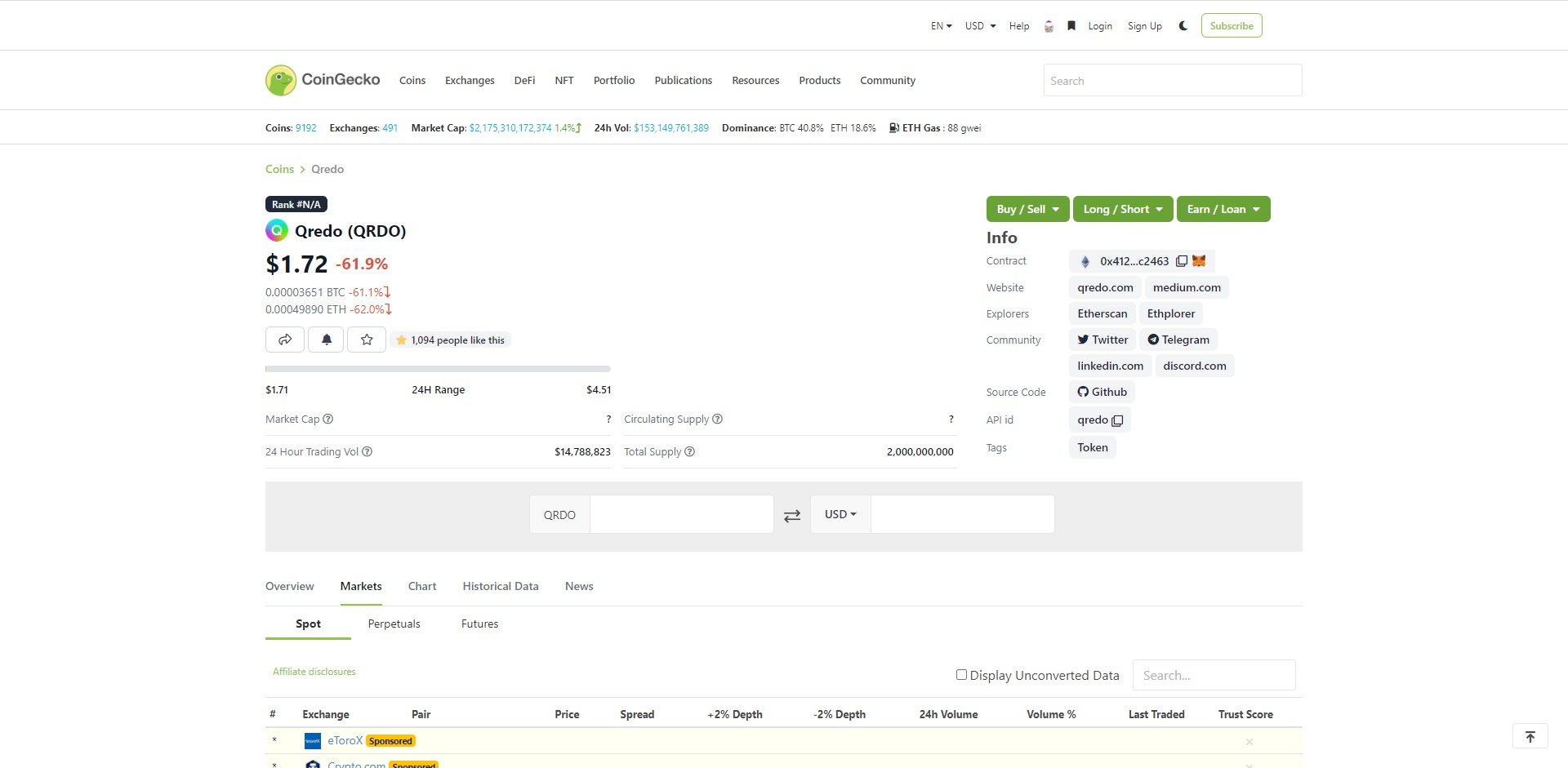Copy the qredo API id
This screenshot has width=1568, height=768.
pyautogui.click(x=1117, y=420)
